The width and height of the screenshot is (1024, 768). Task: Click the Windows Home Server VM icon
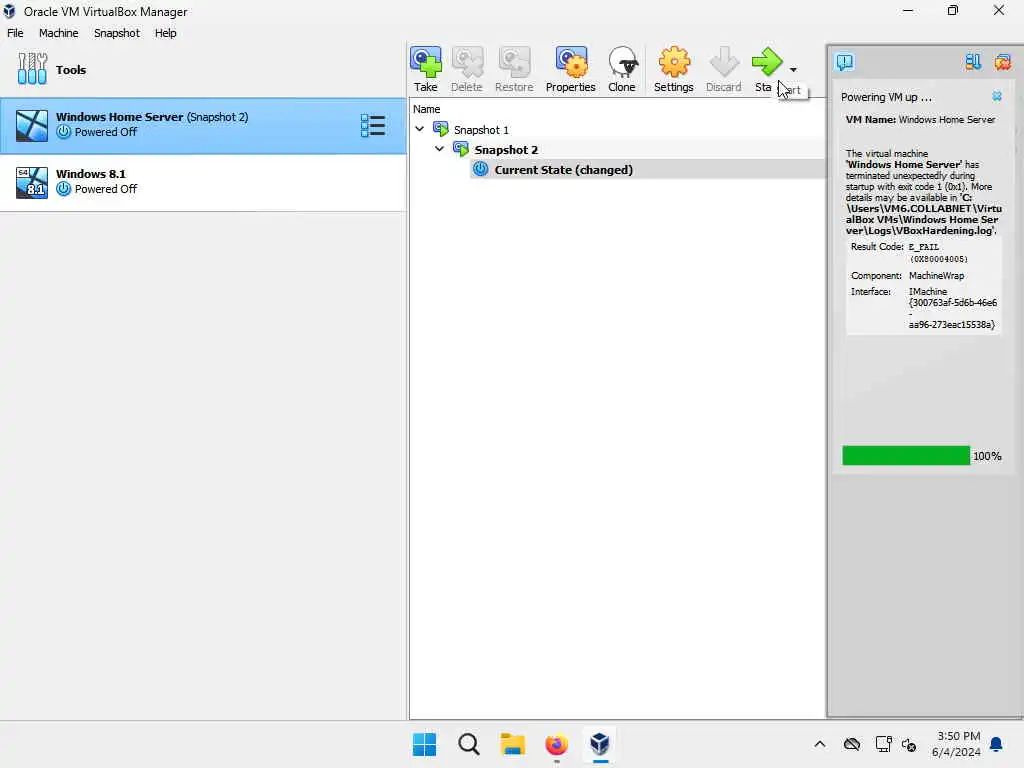[x=32, y=125]
